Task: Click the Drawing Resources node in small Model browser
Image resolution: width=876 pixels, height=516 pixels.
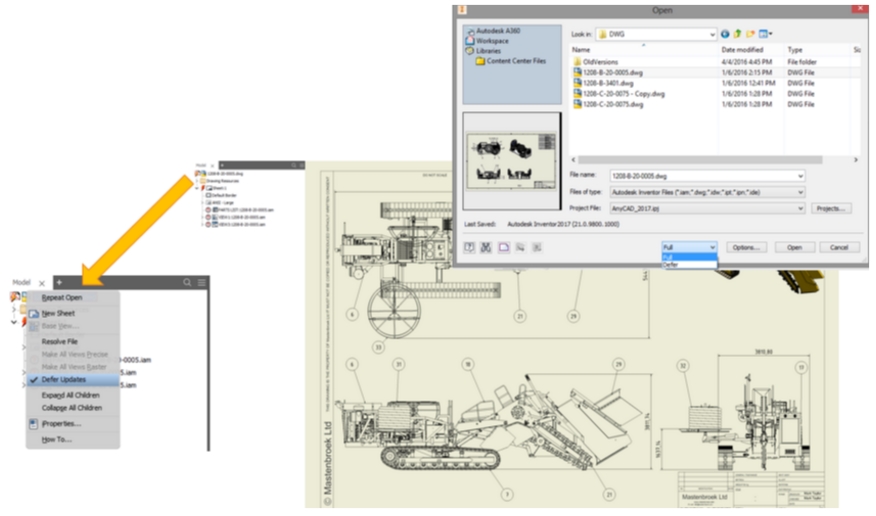Action: [222, 181]
